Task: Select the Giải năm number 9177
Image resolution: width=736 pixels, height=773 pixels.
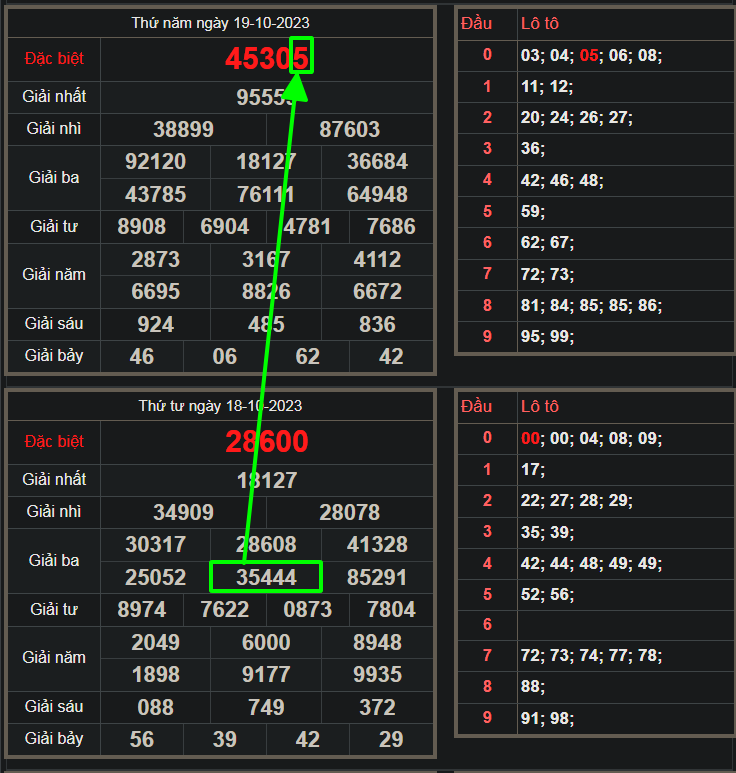Action: 266,674
